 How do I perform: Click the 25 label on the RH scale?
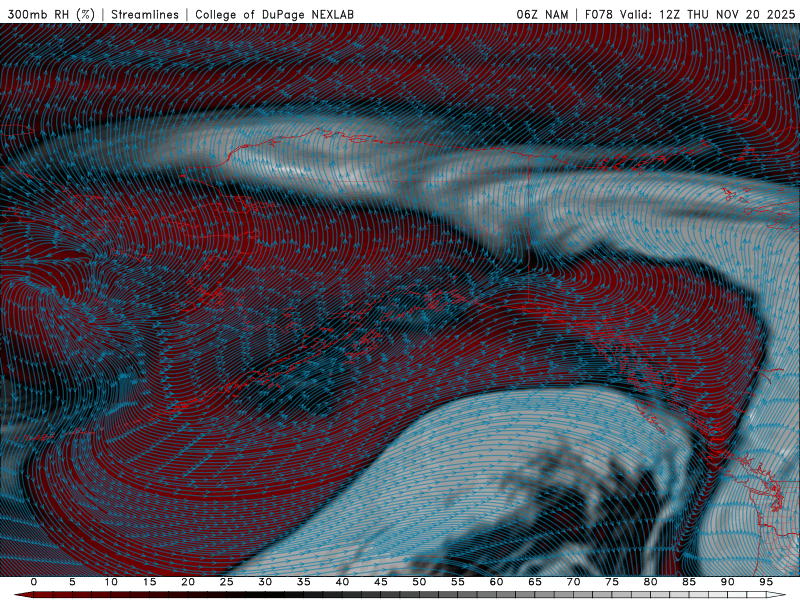(x=227, y=582)
